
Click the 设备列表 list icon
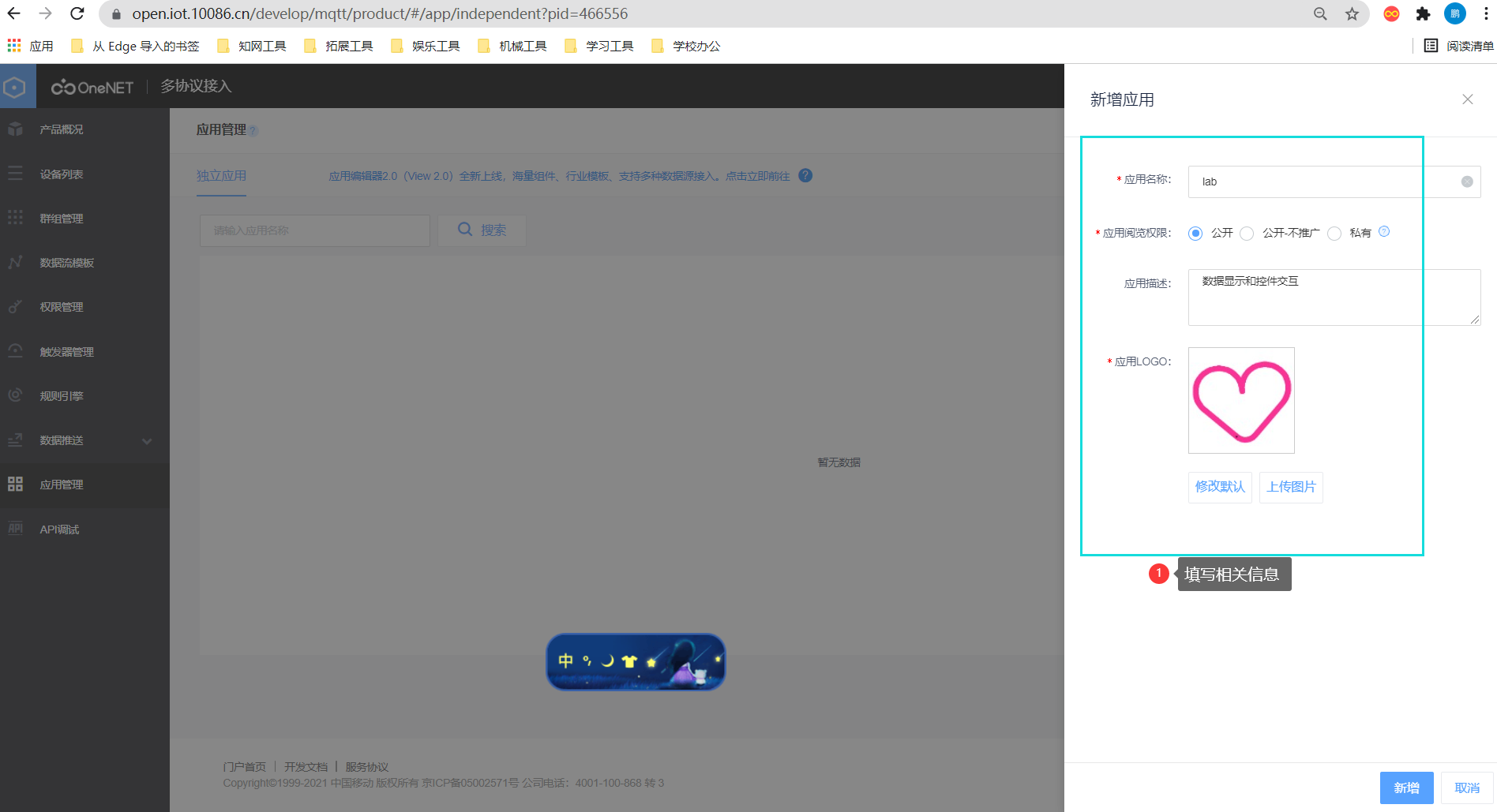(15, 174)
